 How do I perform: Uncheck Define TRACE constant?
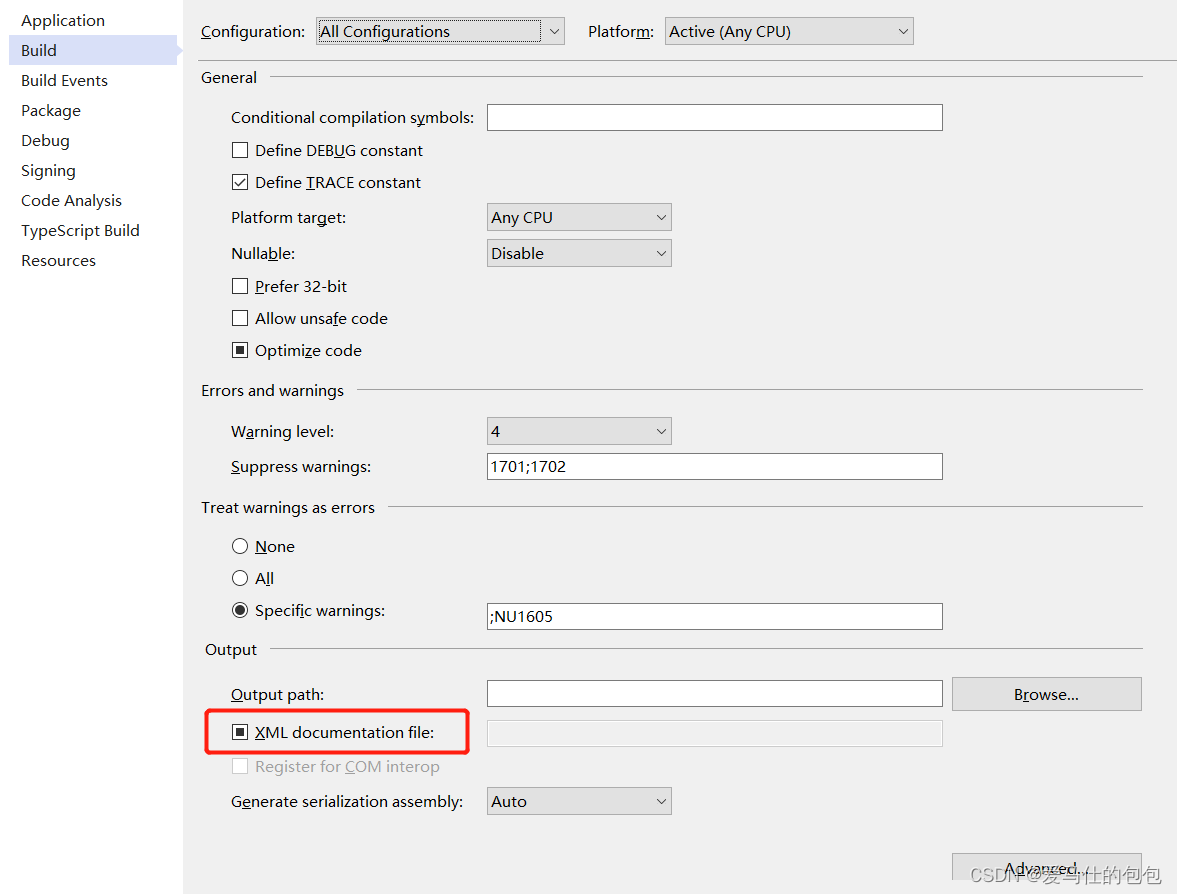239,182
